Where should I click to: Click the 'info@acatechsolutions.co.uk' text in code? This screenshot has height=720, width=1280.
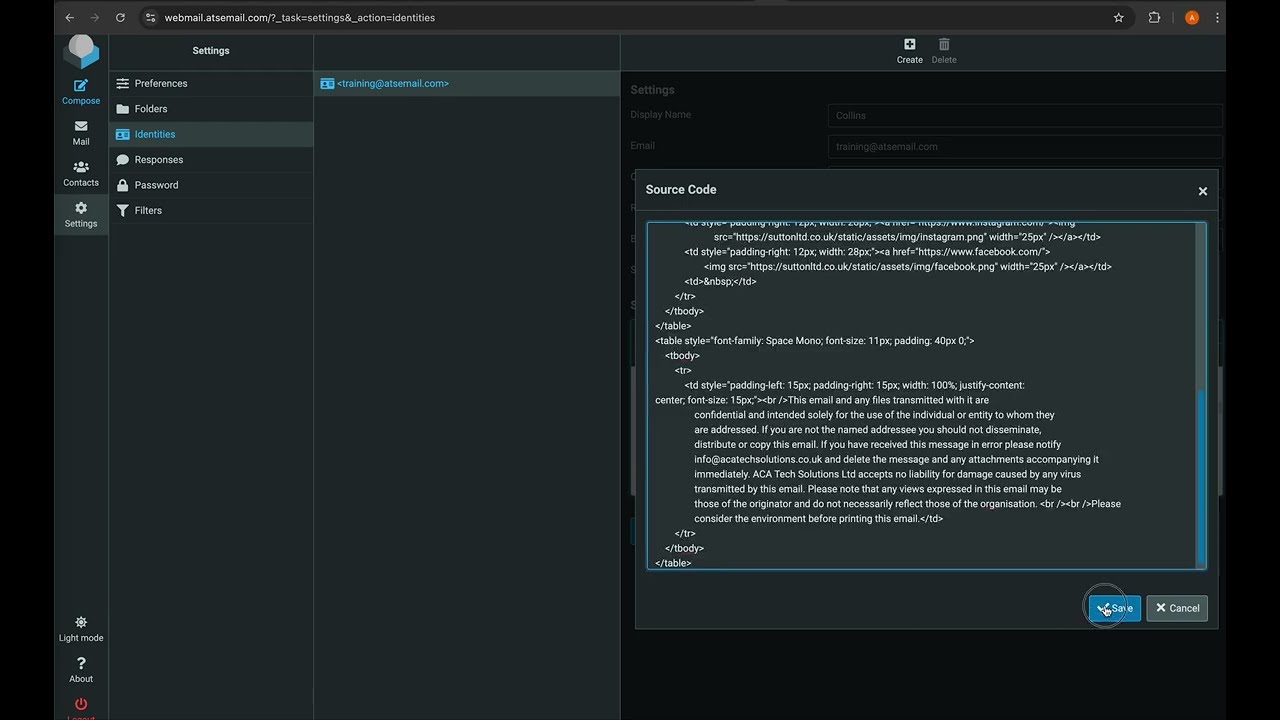coord(758,459)
